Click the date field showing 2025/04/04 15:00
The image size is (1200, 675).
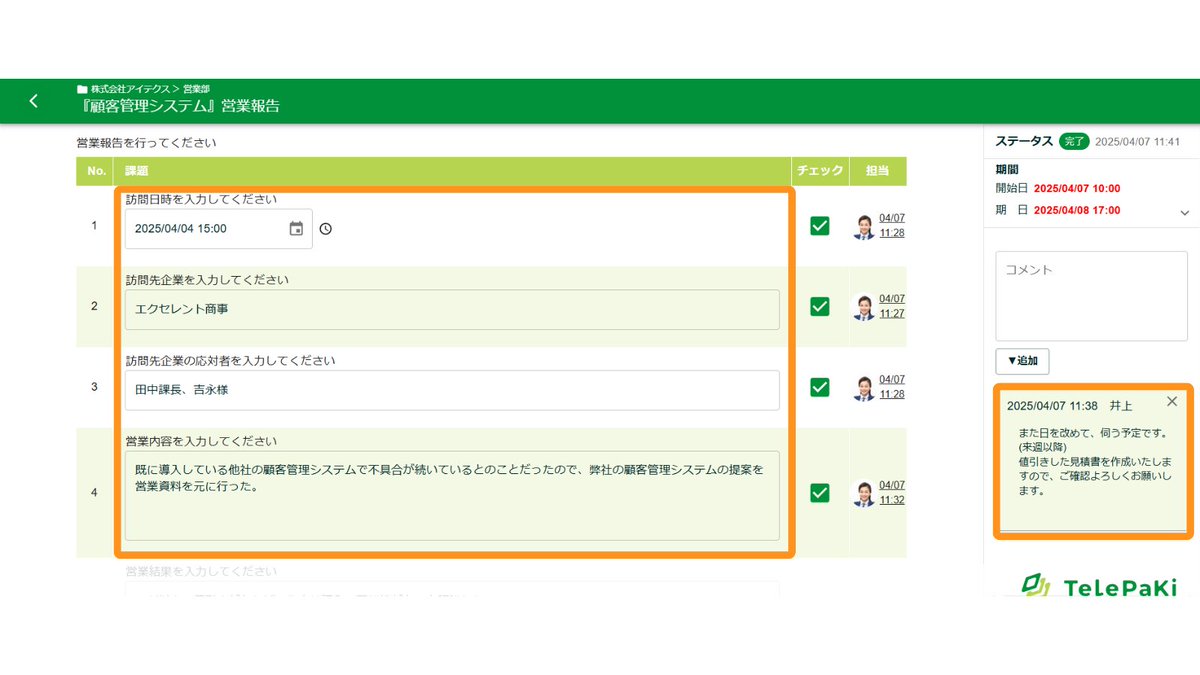pos(218,229)
